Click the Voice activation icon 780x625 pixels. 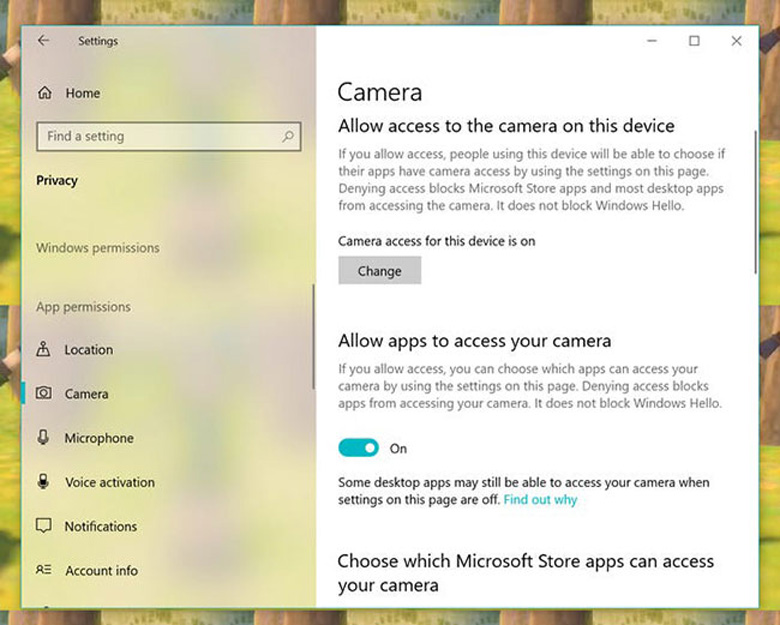coord(44,482)
